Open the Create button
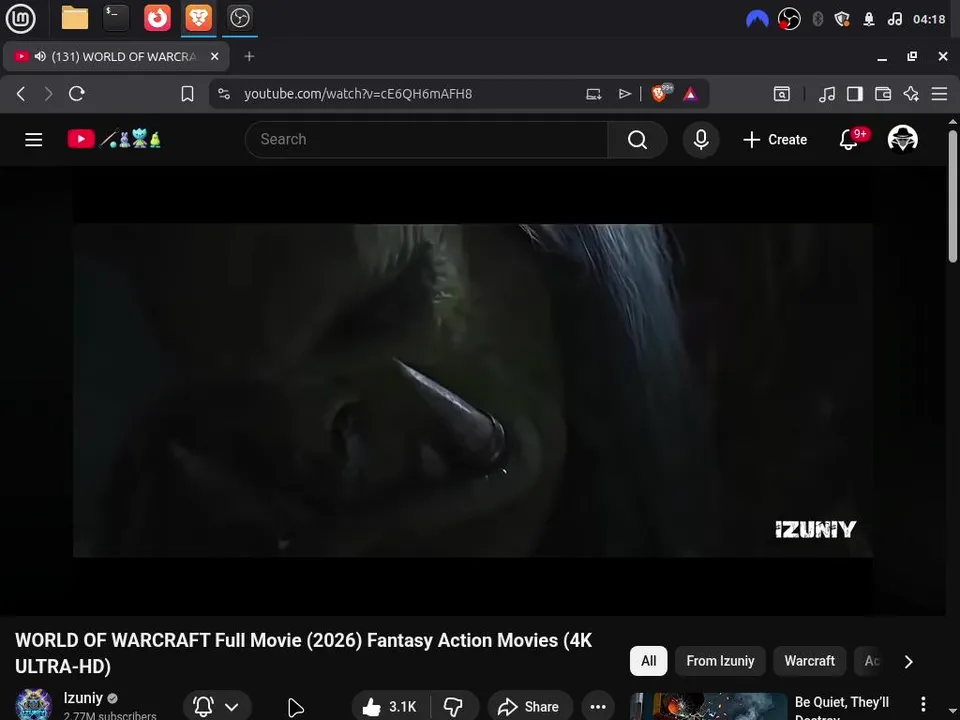The width and height of the screenshot is (960, 720). tap(775, 140)
